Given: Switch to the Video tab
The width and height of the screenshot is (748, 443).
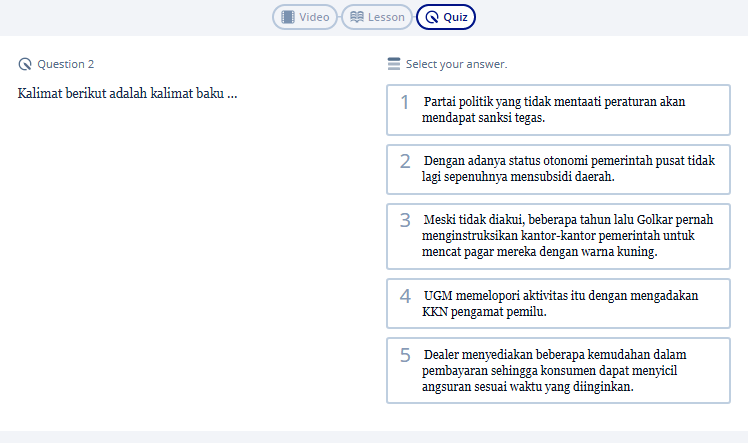Looking at the screenshot, I should pos(305,17).
